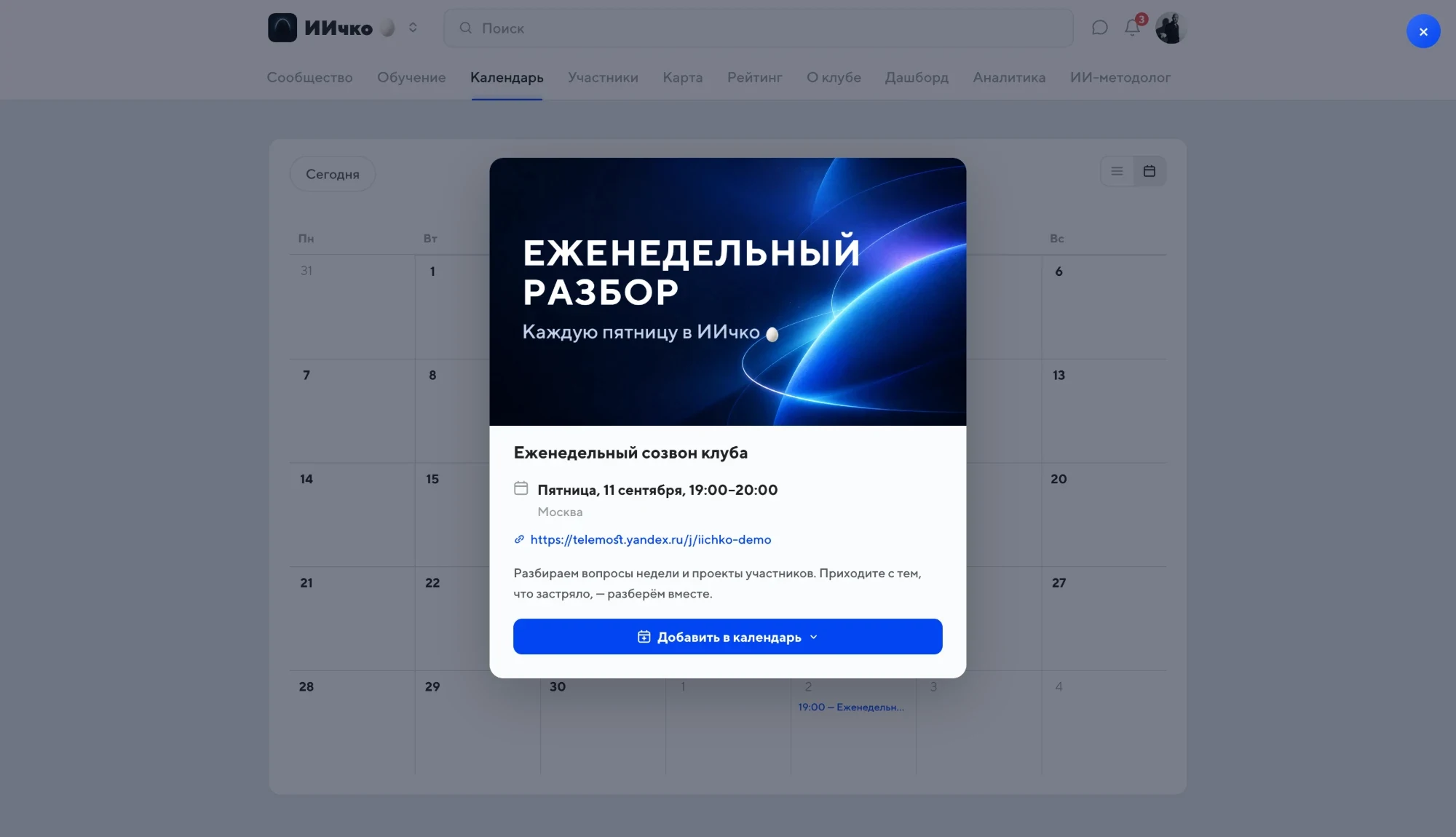Close the event popup with the X button
The height and width of the screenshot is (837, 1456).
1423,31
